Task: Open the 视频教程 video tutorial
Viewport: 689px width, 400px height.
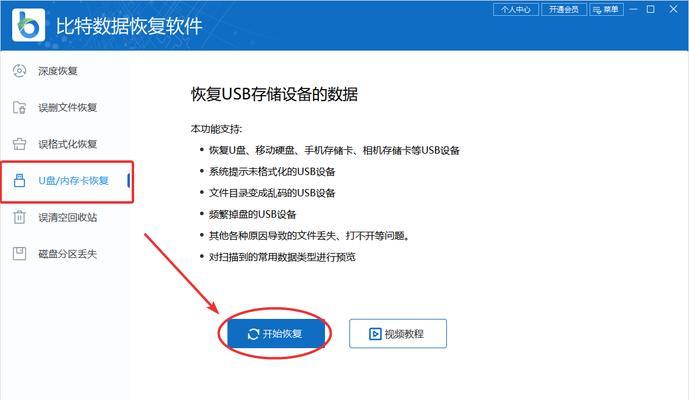Action: point(398,334)
